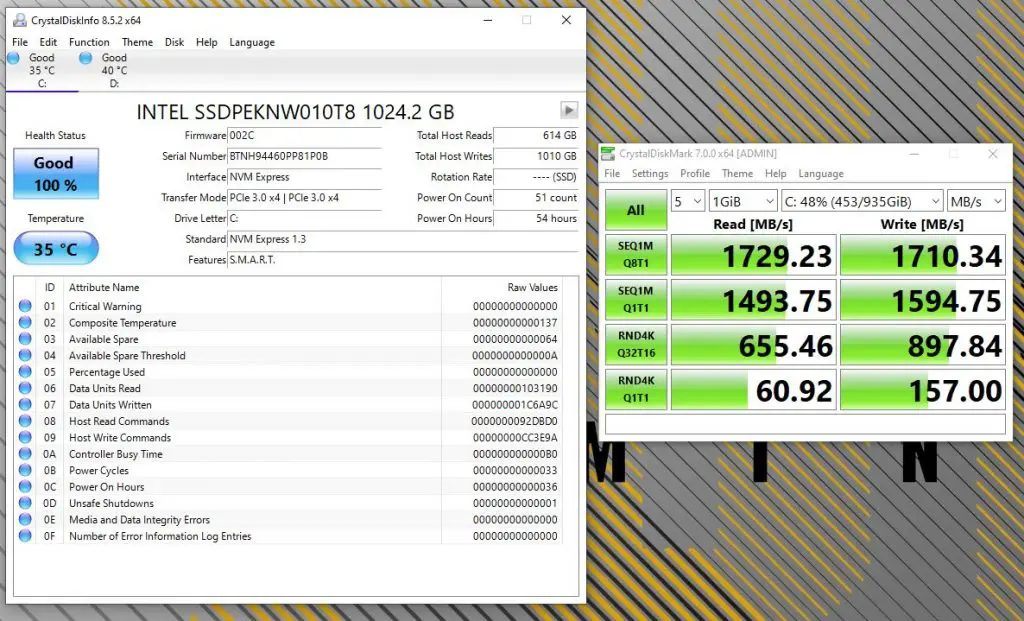Click status icon for Available Spare row

click(25, 338)
